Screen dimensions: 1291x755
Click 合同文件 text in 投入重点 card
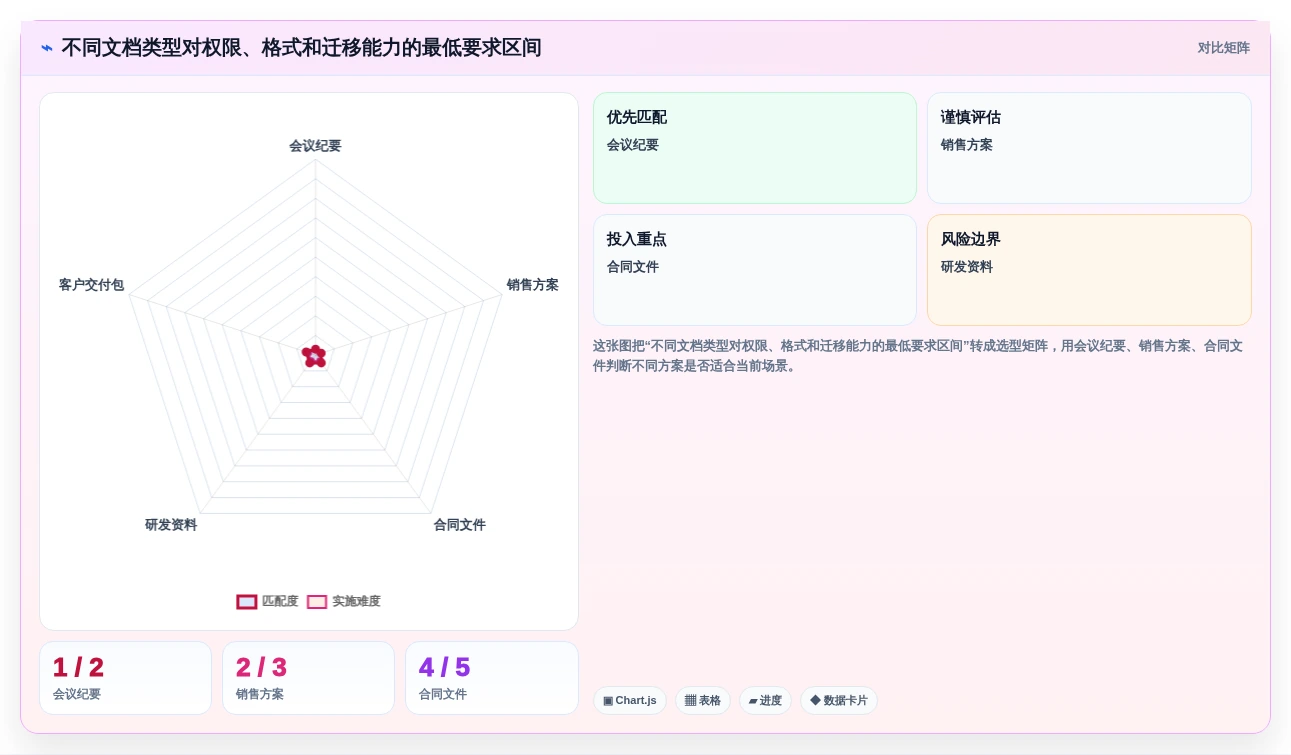coord(633,267)
